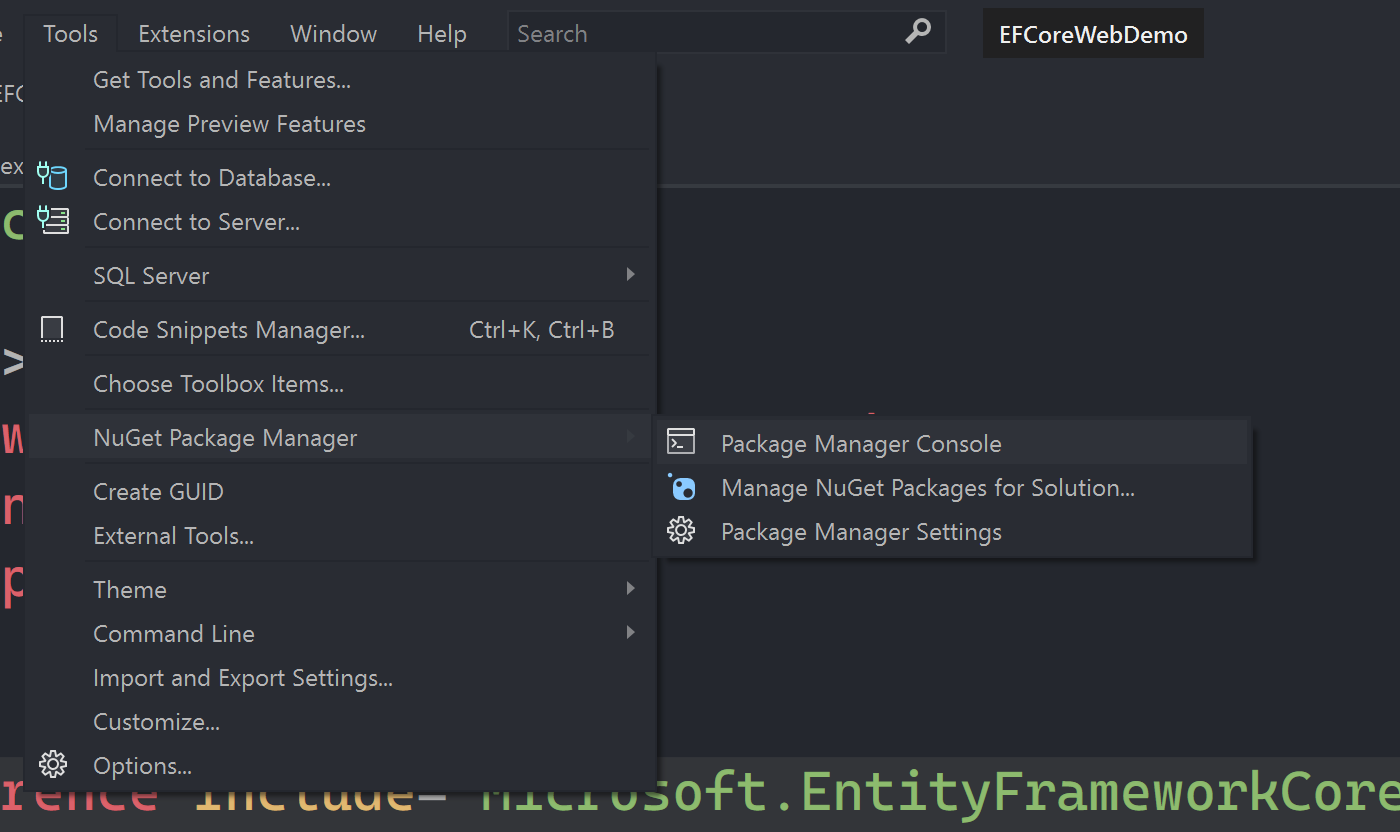Click "Get Tools and Features..."
Image resolution: width=1400 pixels, height=832 pixels.
pos(221,79)
